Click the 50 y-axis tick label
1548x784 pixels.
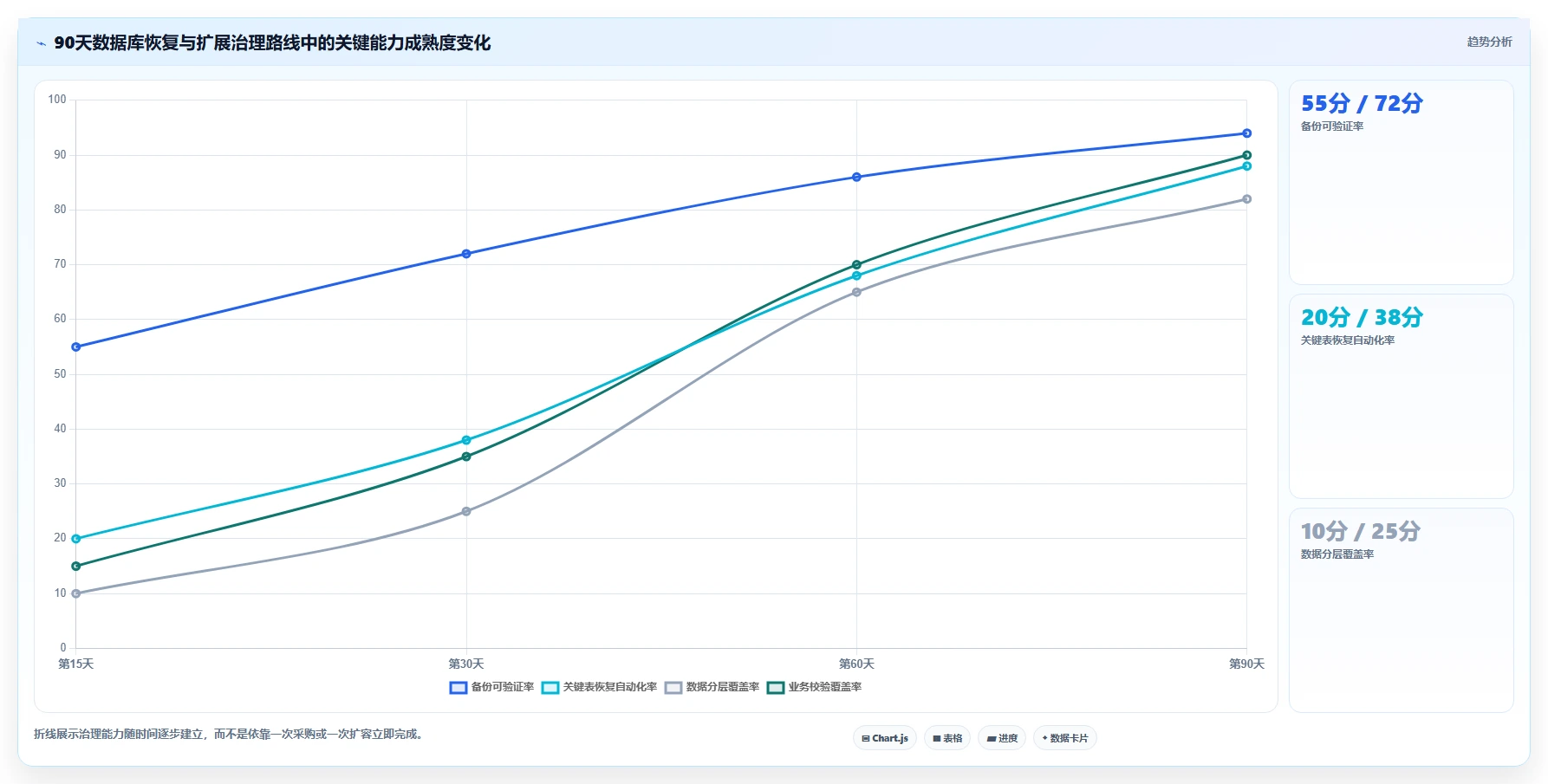tap(60, 374)
